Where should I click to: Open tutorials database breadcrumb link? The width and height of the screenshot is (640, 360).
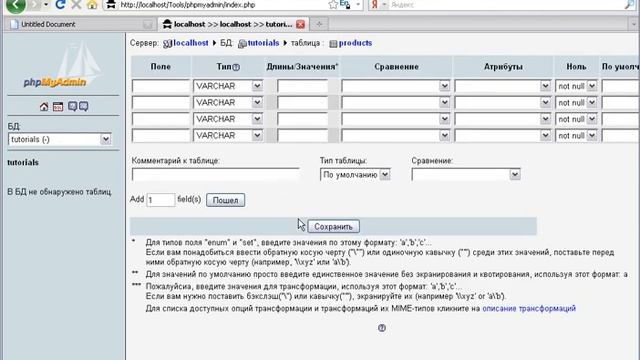263,43
